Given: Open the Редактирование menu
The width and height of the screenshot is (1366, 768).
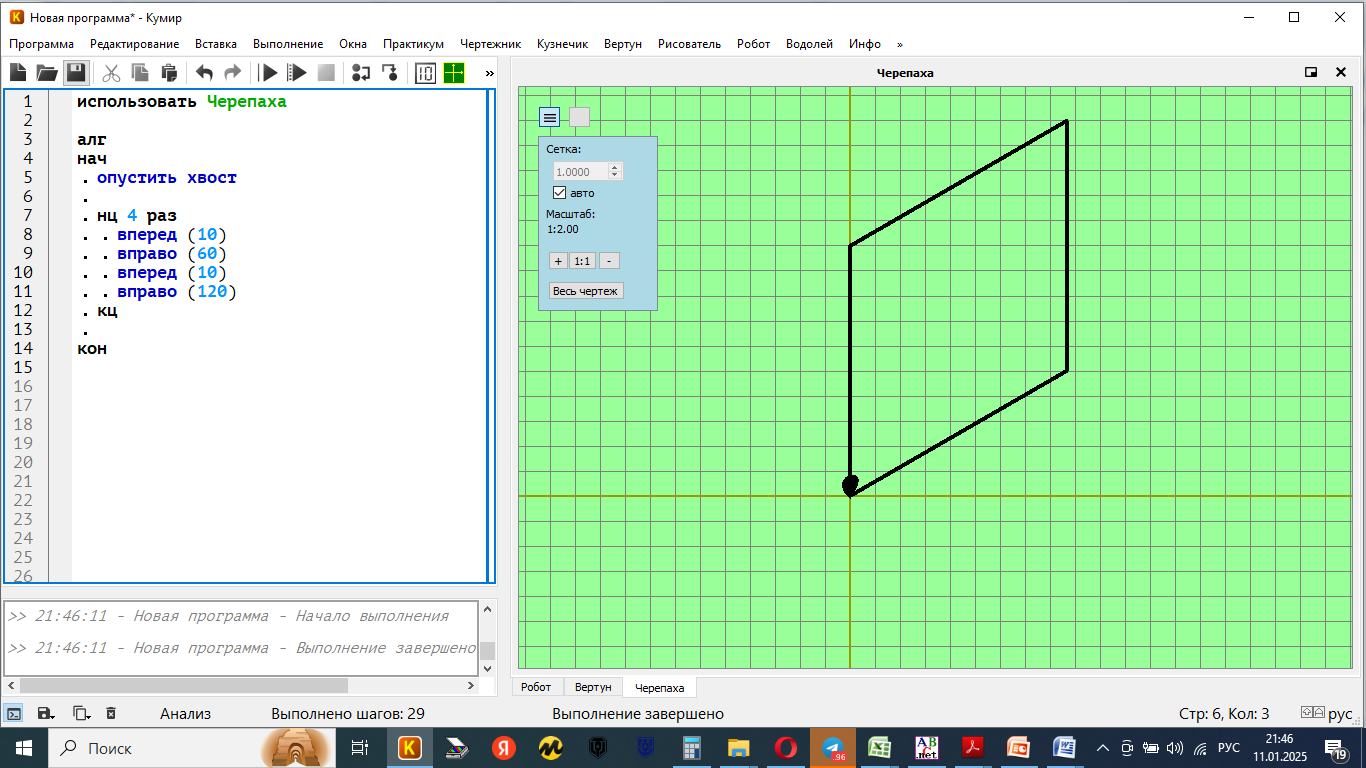Looking at the screenshot, I should pos(135,44).
